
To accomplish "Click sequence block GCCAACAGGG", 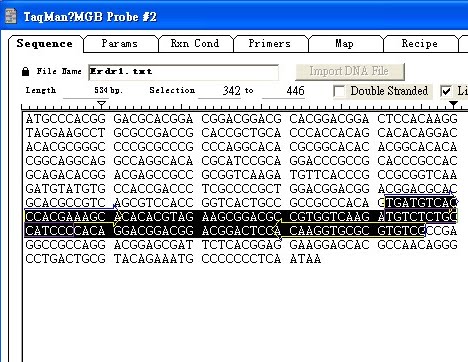I will (417, 245).
